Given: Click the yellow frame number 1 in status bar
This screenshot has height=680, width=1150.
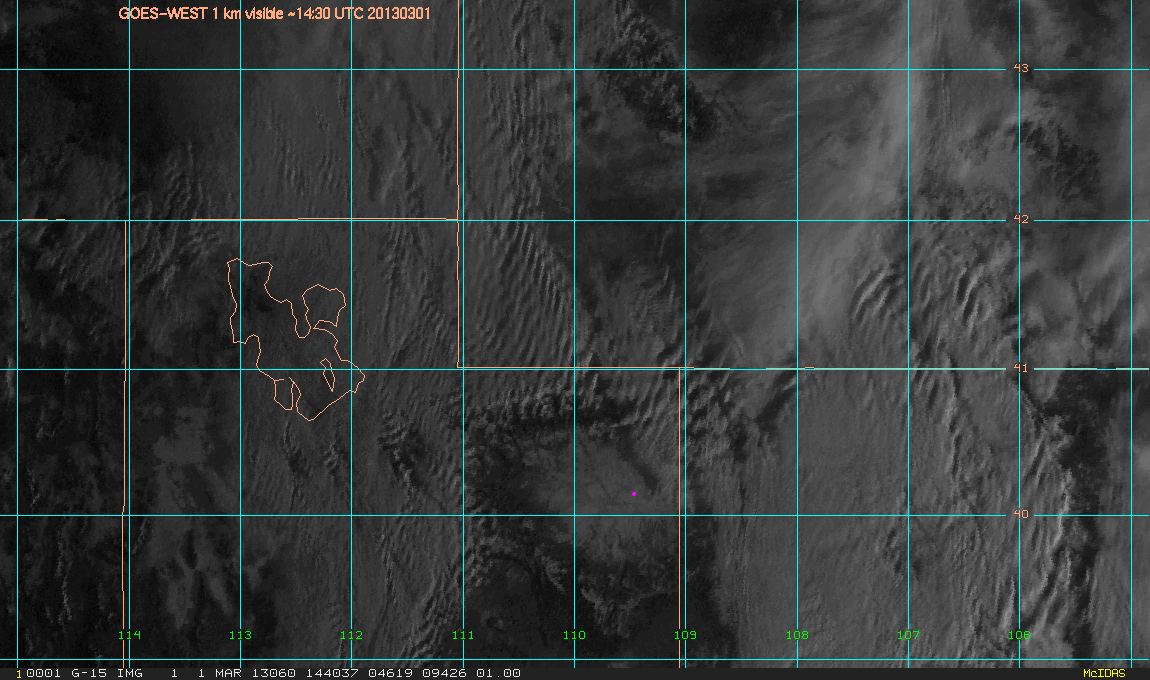Looking at the screenshot, I should (19, 673).
